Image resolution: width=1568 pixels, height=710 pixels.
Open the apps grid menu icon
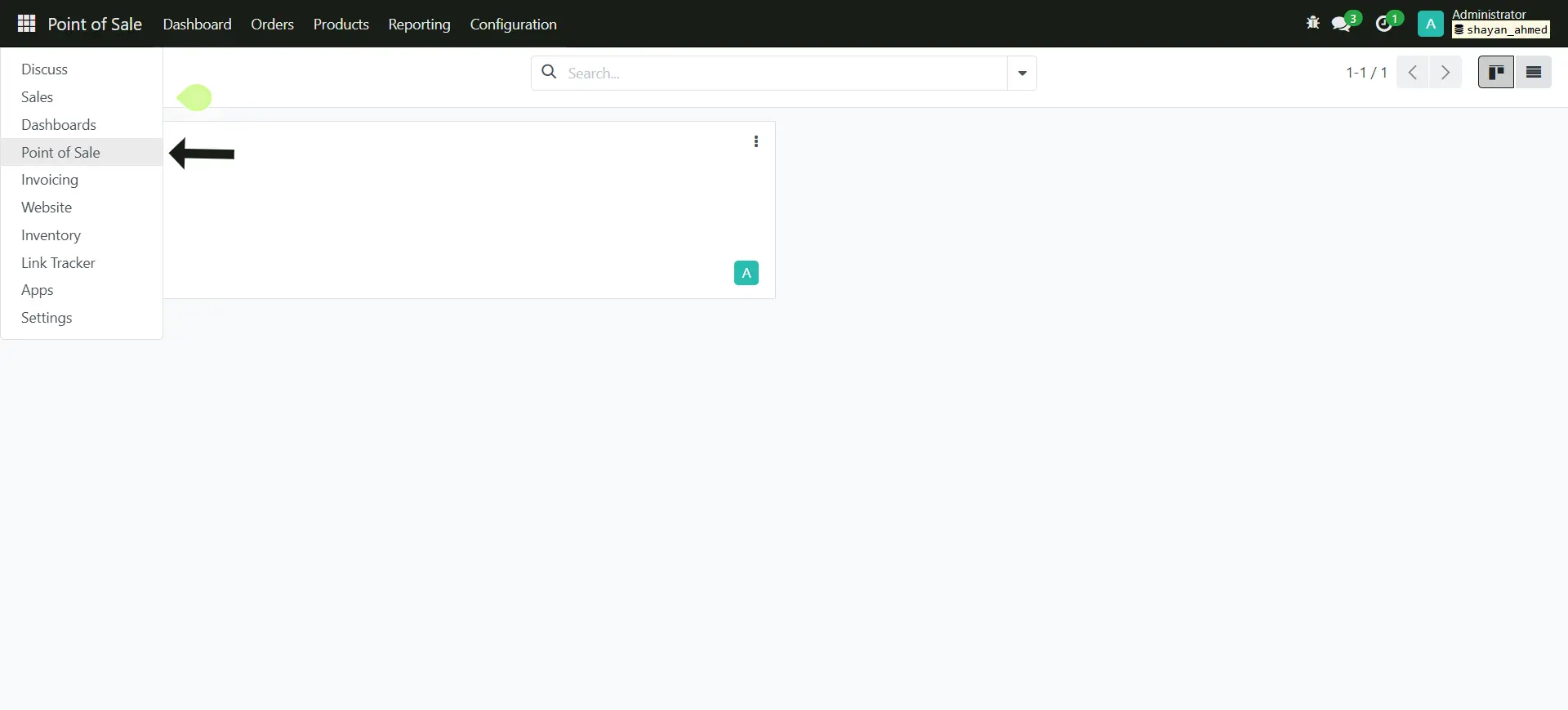[26, 24]
